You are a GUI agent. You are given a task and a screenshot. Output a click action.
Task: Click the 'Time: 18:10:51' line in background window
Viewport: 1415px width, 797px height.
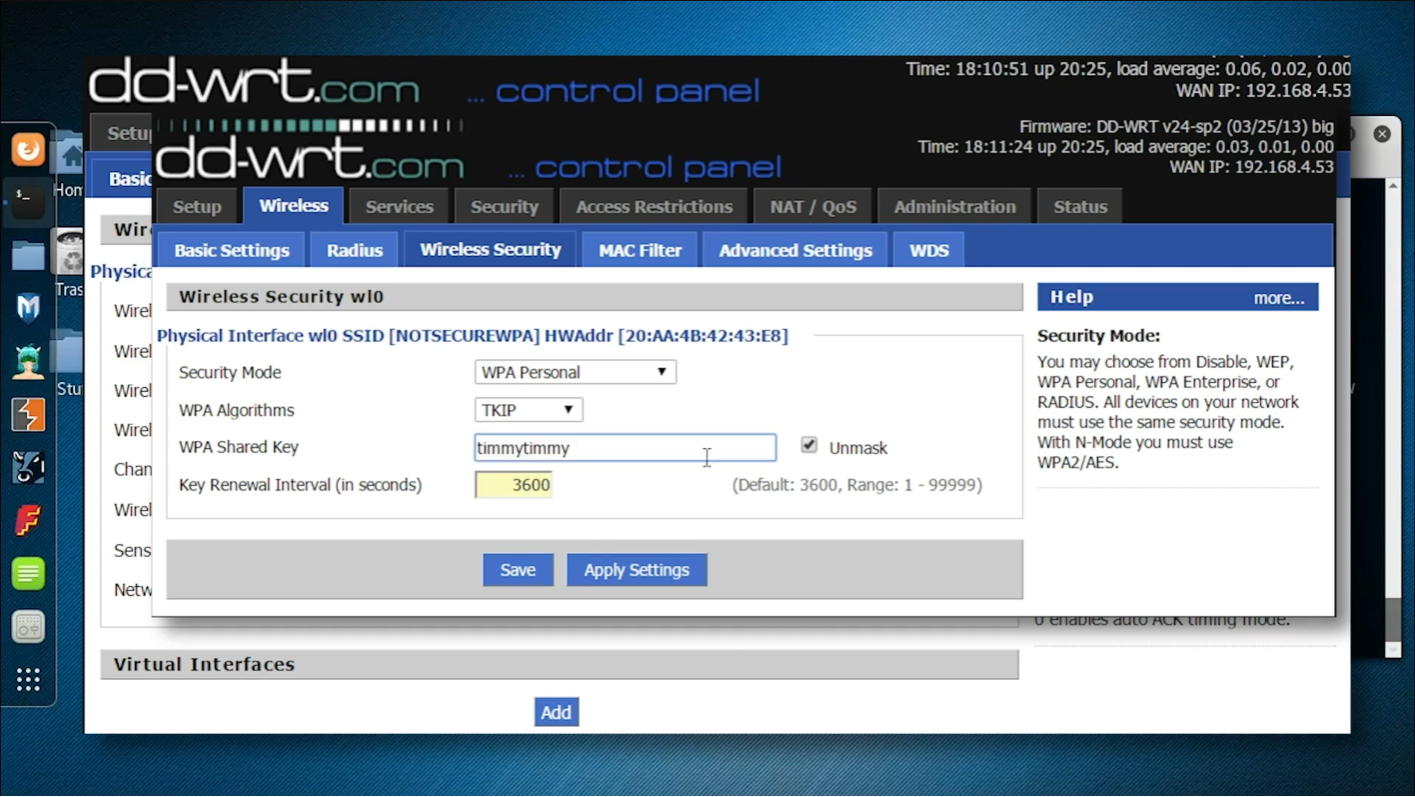pyautogui.click(x=1128, y=69)
